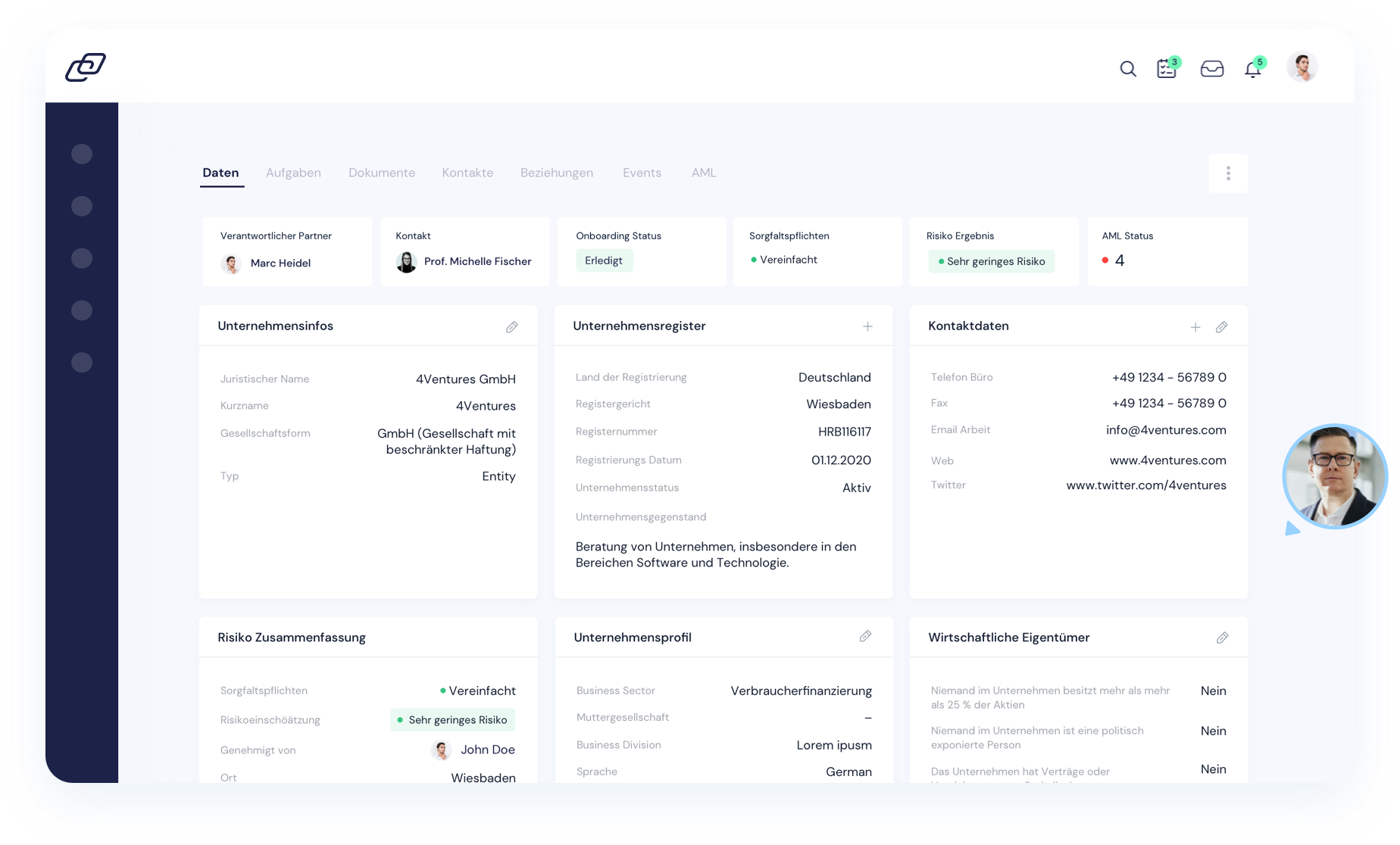Open the Dokumente tab
The height and width of the screenshot is (845, 1400).
click(x=381, y=173)
